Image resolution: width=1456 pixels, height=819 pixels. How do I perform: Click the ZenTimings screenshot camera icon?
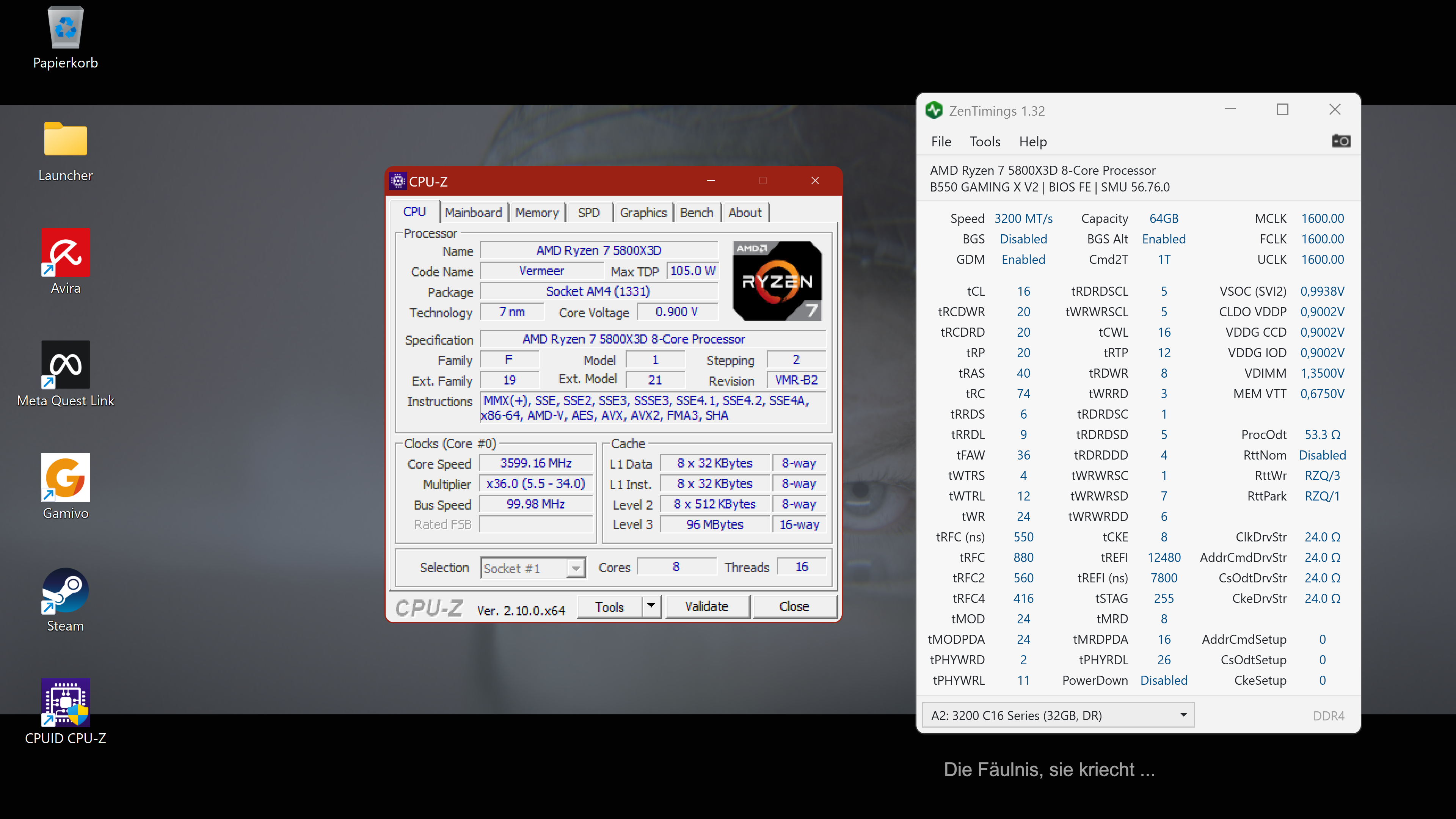coord(1341,141)
